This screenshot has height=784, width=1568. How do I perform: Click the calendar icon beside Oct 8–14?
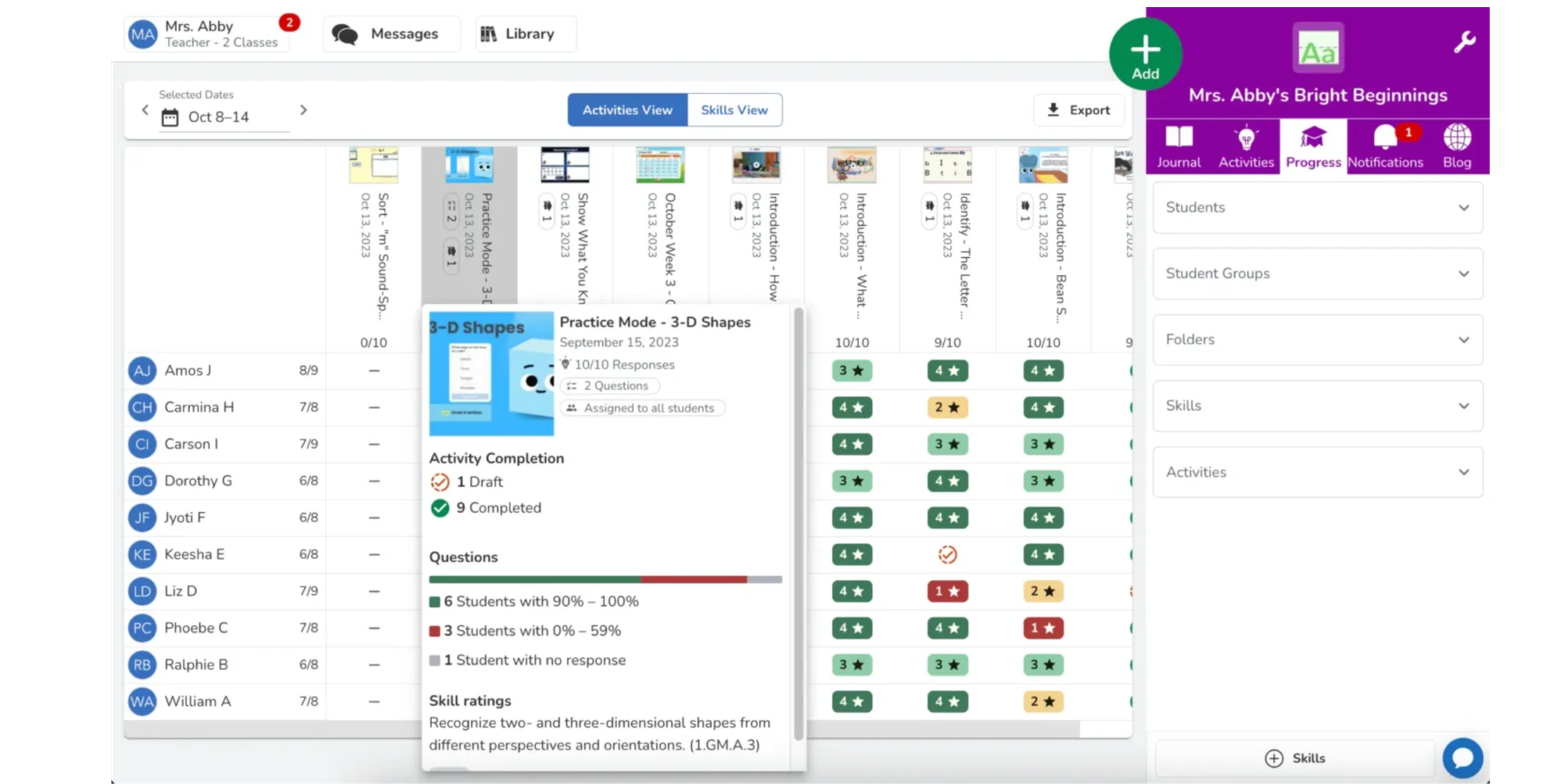point(170,118)
